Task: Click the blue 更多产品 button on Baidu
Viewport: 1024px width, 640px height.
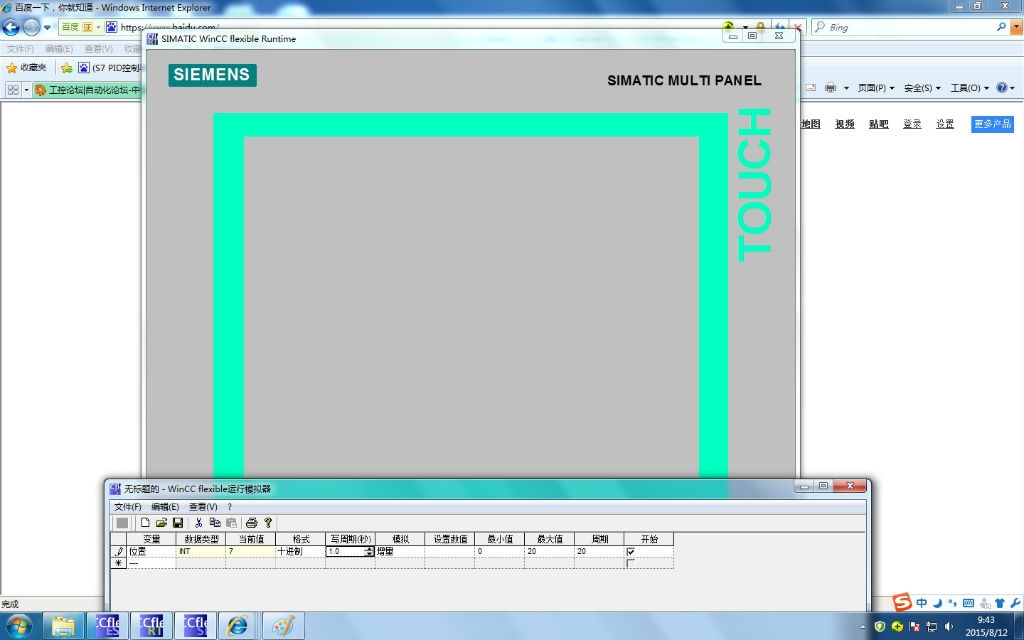Action: click(992, 124)
